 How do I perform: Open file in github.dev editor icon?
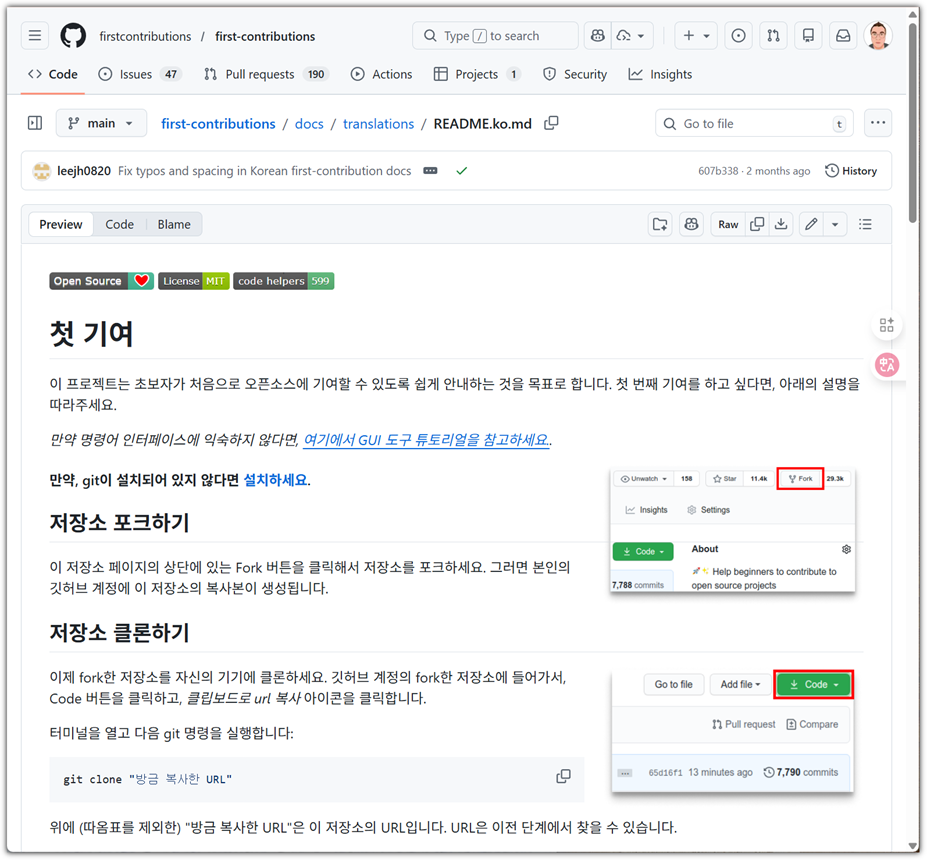660,225
